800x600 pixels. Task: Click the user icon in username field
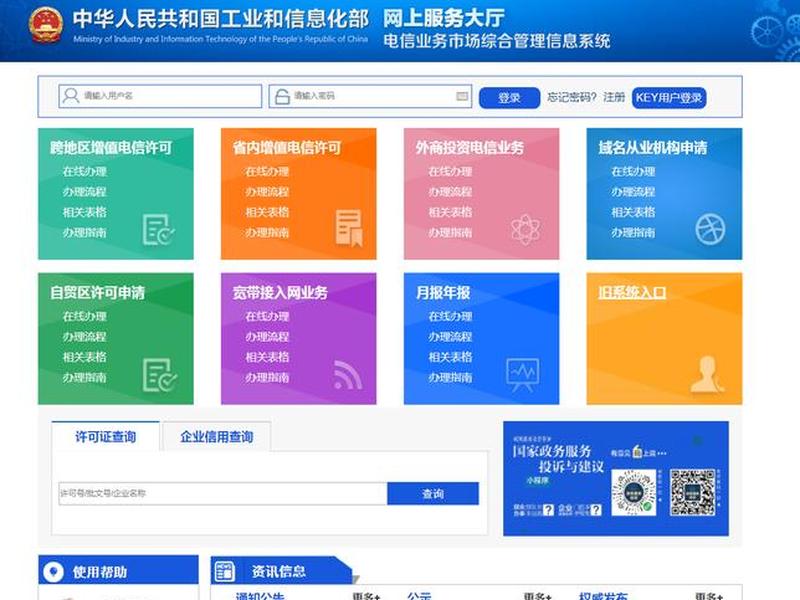71,96
